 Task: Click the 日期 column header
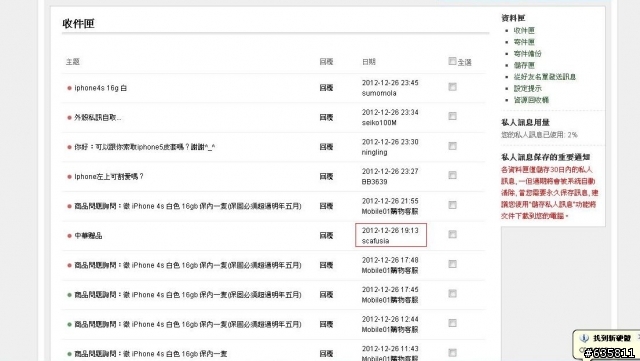369,62
